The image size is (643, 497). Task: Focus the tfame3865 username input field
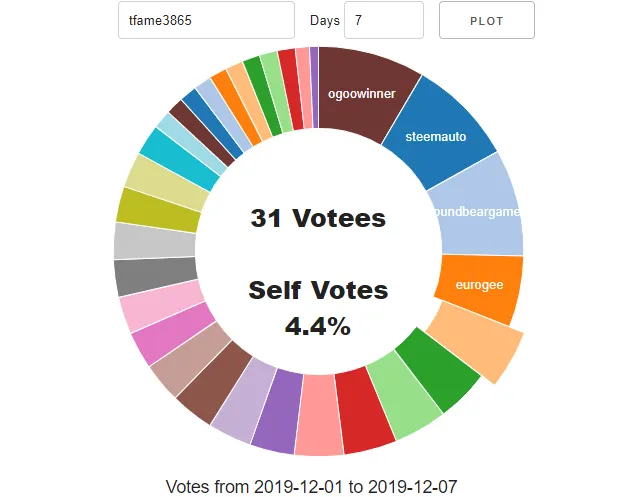(x=206, y=20)
